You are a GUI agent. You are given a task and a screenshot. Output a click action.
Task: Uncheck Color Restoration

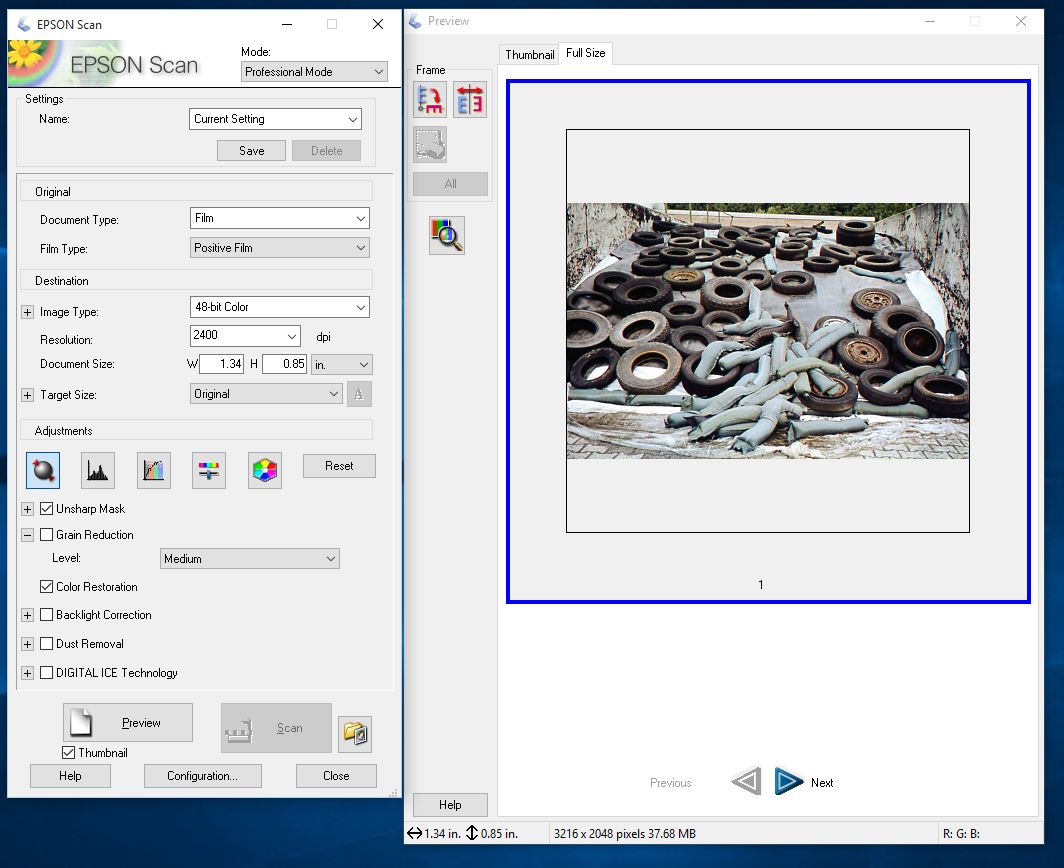tap(46, 587)
